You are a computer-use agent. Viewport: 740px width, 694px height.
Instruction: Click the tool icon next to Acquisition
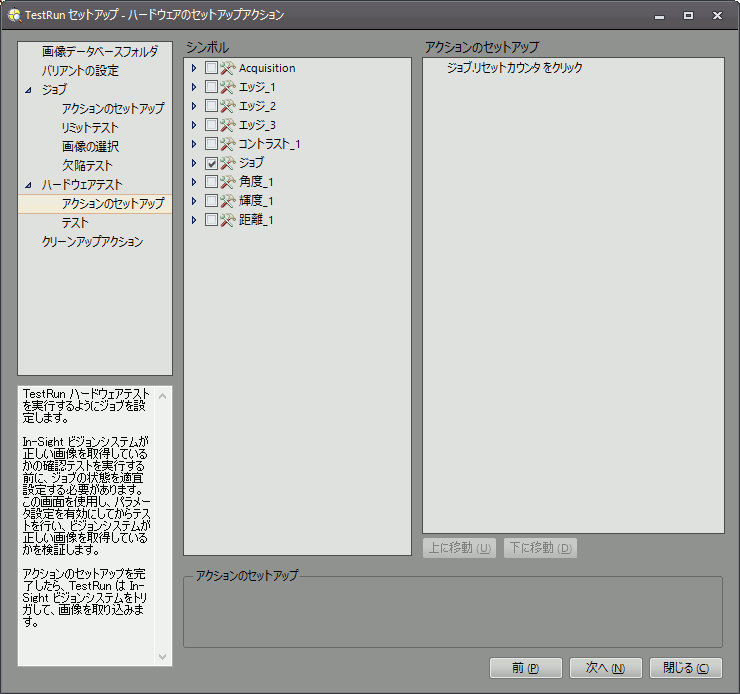pos(227,68)
